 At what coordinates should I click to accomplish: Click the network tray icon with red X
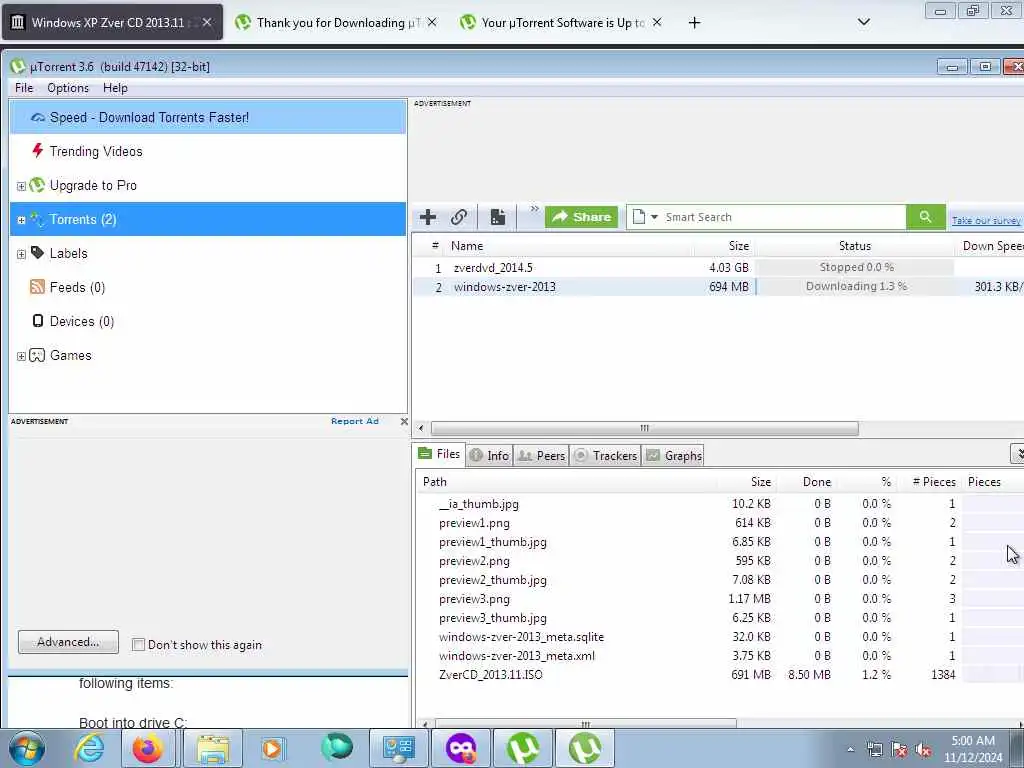point(899,750)
